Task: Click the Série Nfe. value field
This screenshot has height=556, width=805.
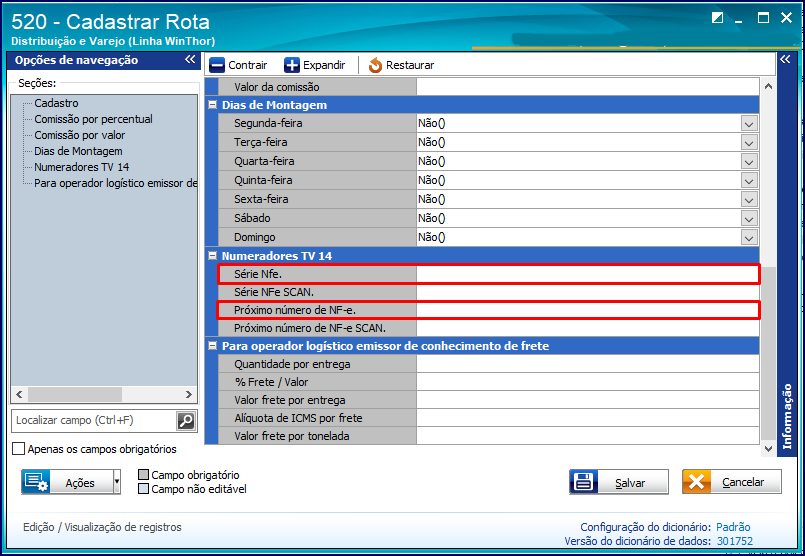Action: [x=587, y=274]
